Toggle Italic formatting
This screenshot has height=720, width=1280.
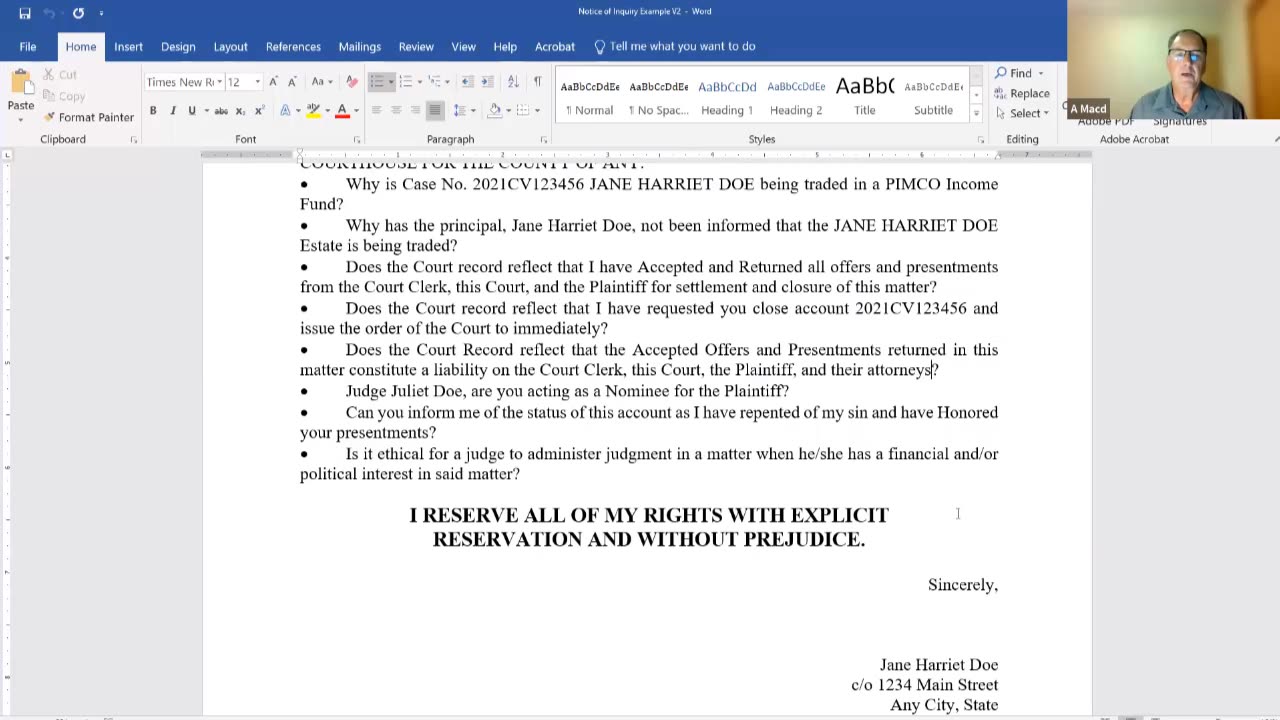(173, 110)
